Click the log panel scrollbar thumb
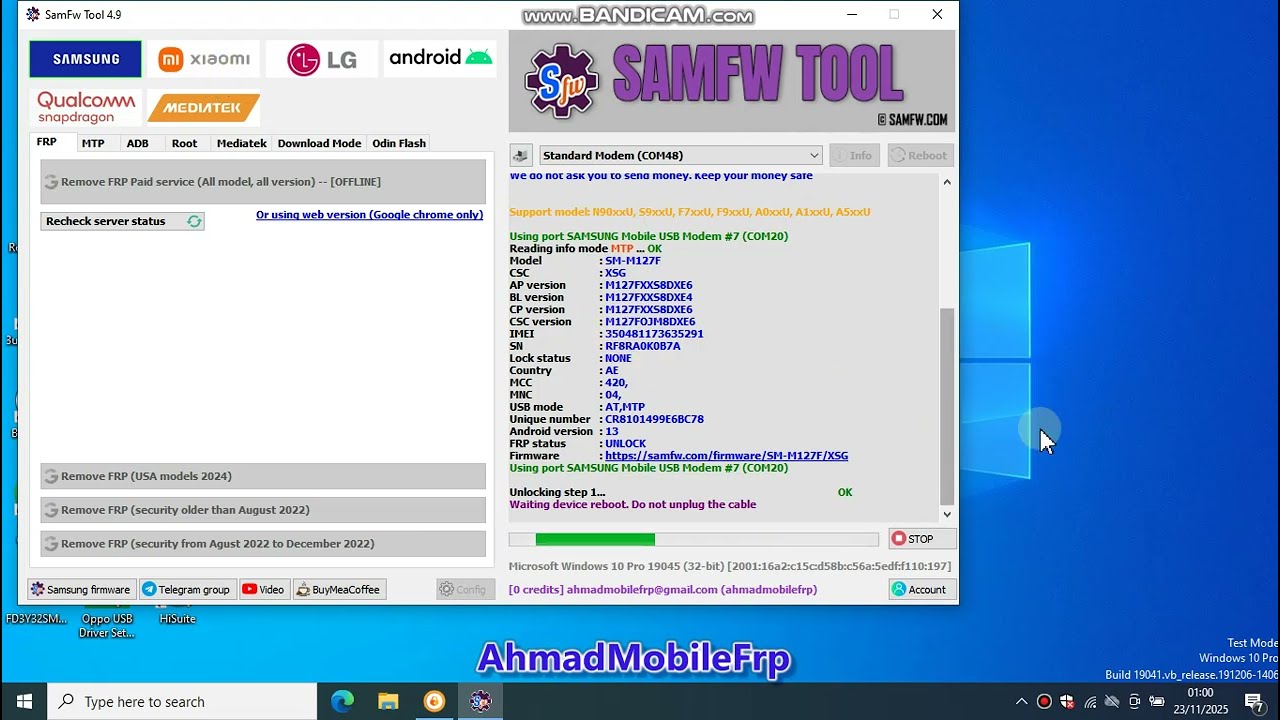Screen dimensions: 1280x720 pyautogui.click(x=947, y=406)
